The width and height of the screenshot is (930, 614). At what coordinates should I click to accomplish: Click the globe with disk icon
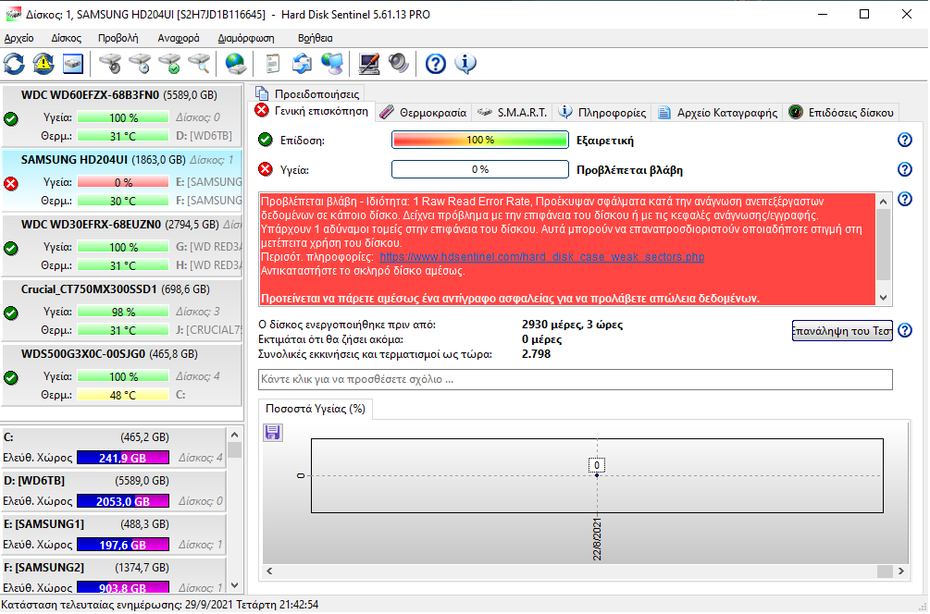[235, 63]
